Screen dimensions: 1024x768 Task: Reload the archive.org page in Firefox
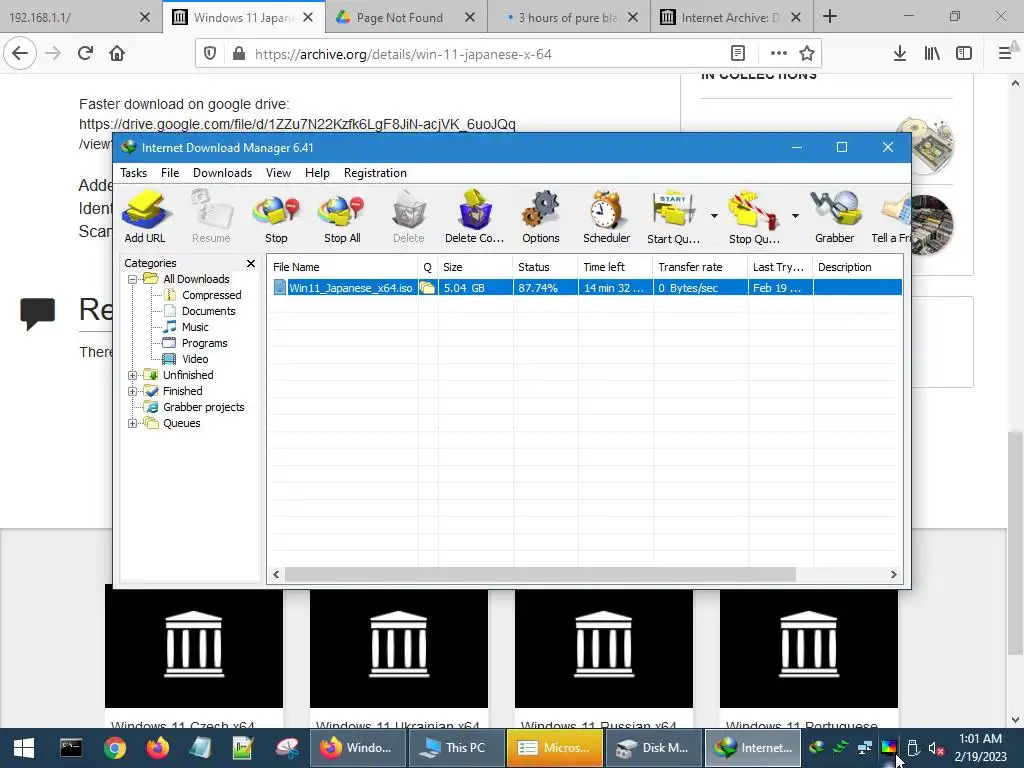click(x=86, y=54)
